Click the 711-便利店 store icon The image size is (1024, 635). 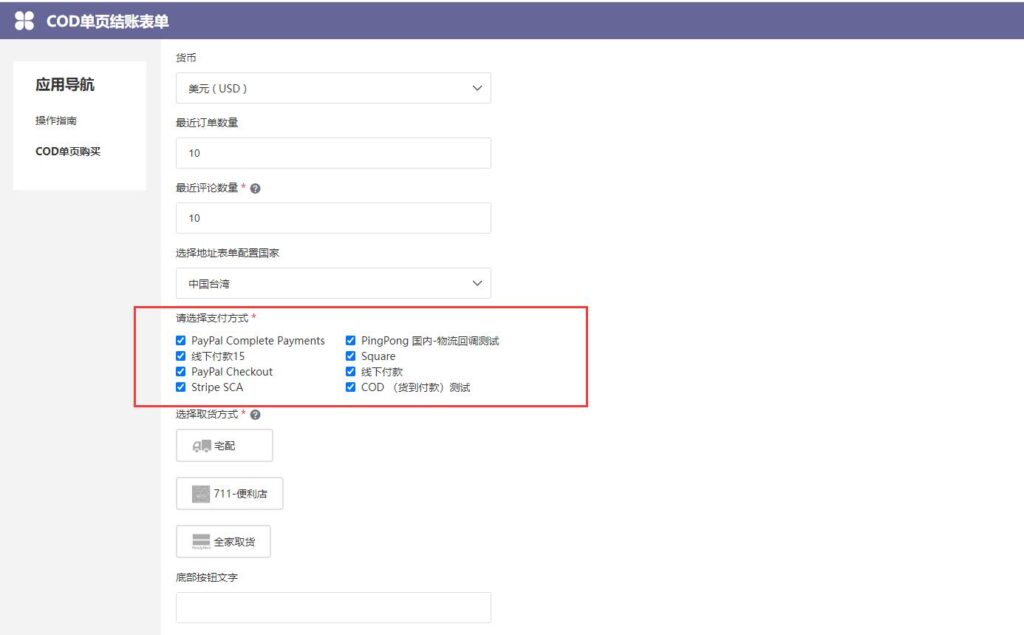(x=200, y=494)
